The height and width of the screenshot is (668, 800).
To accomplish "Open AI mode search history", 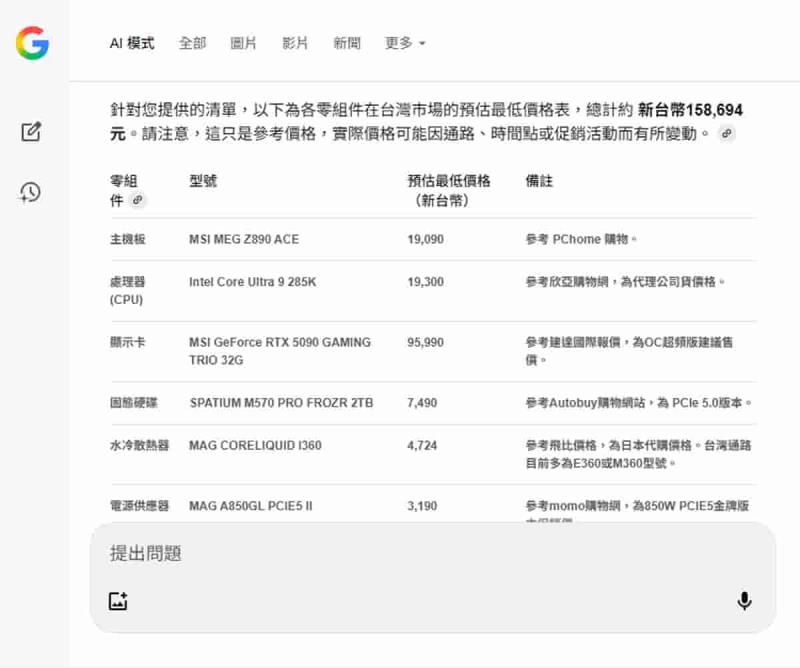I will click(x=31, y=193).
